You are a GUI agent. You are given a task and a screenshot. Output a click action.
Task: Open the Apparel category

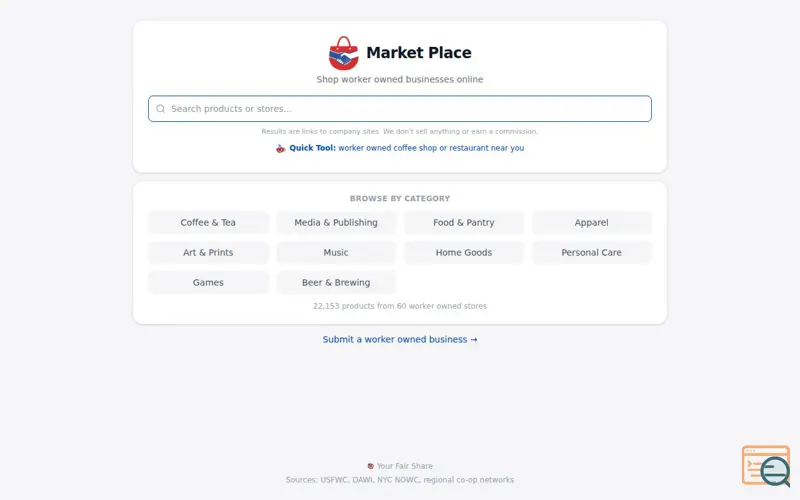tap(591, 222)
